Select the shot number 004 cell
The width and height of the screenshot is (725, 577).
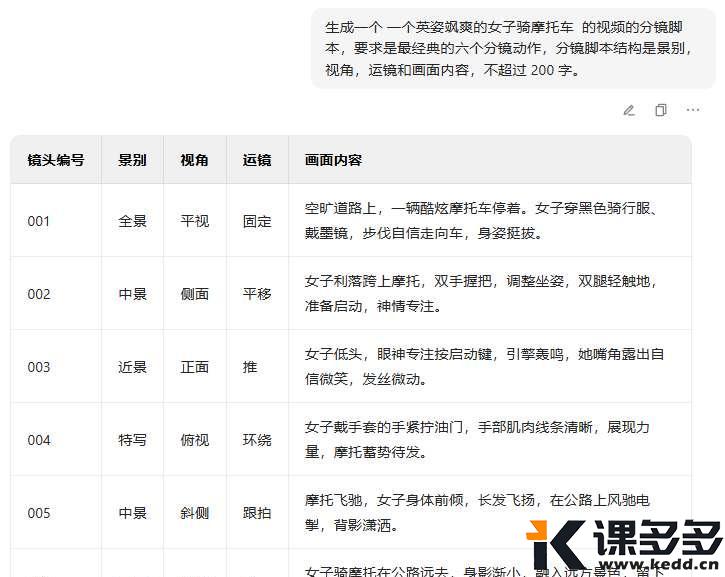coord(39,440)
